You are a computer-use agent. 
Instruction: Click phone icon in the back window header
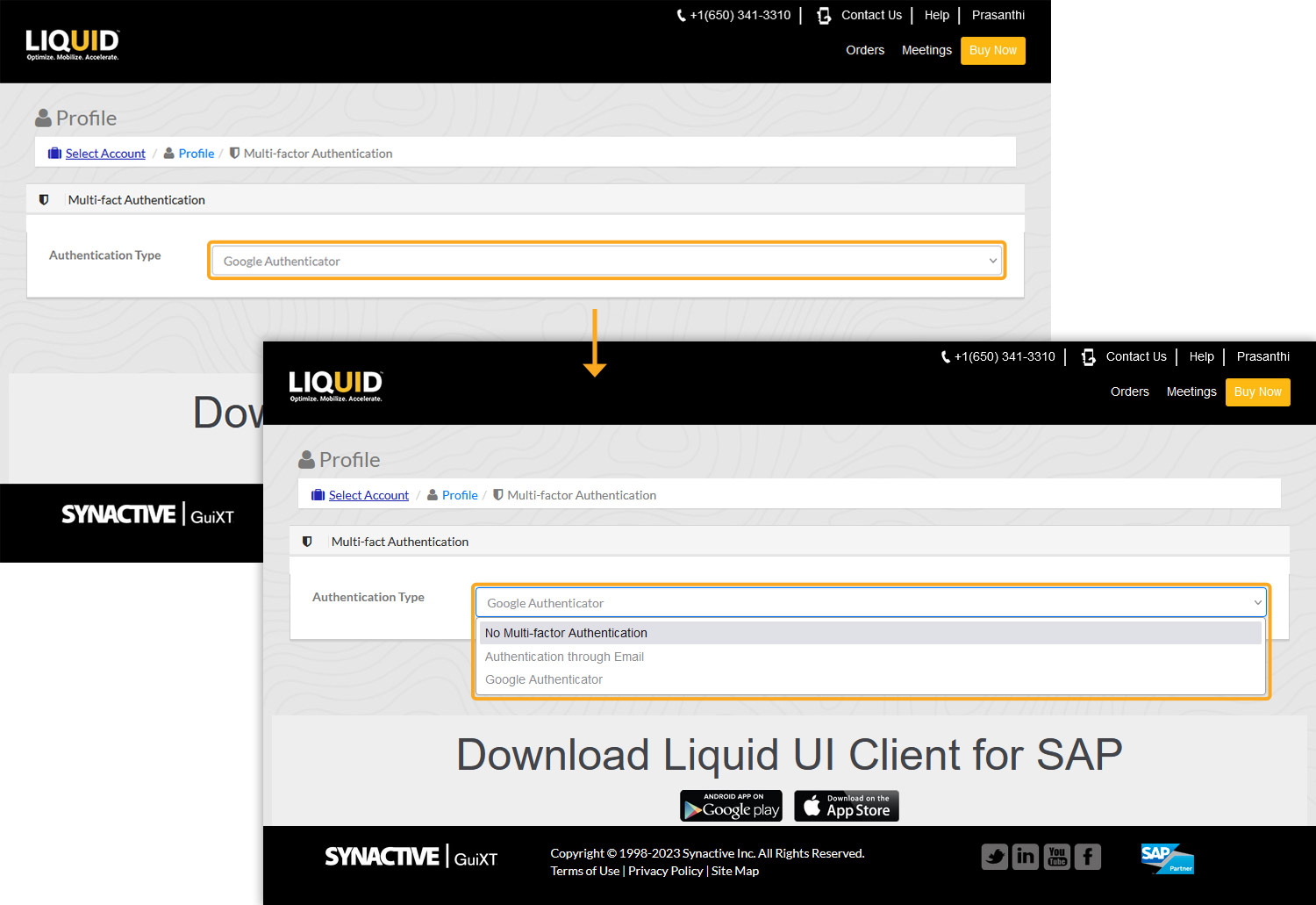681,16
